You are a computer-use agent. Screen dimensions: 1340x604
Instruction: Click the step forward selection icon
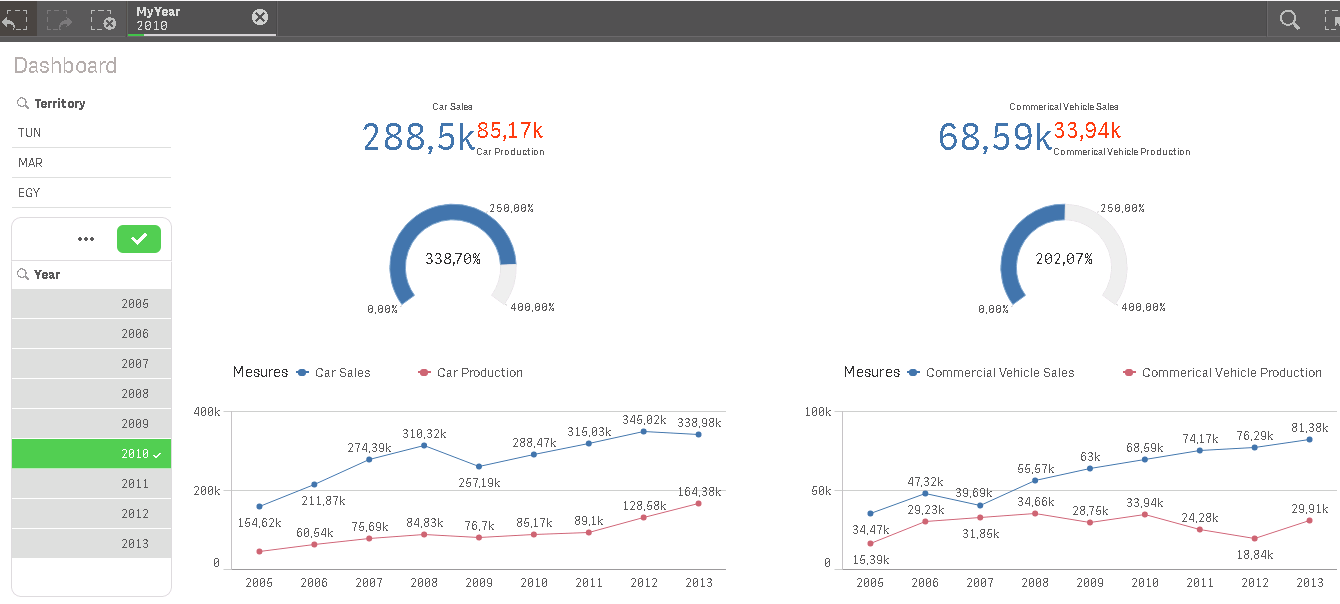(59, 19)
